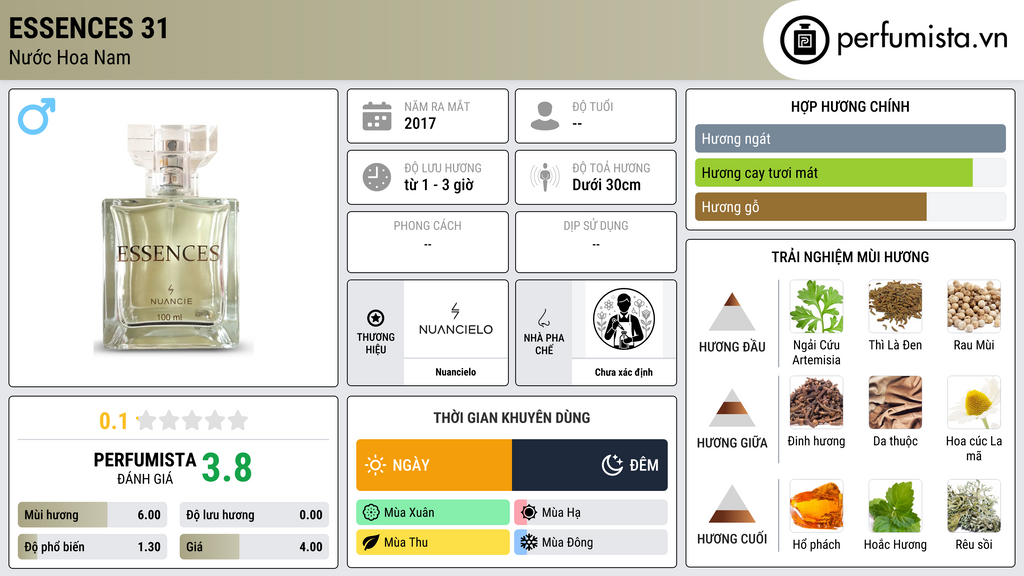Open the Thì Là Đen note image
Screen dimensions: 1024x576
pos(895,306)
